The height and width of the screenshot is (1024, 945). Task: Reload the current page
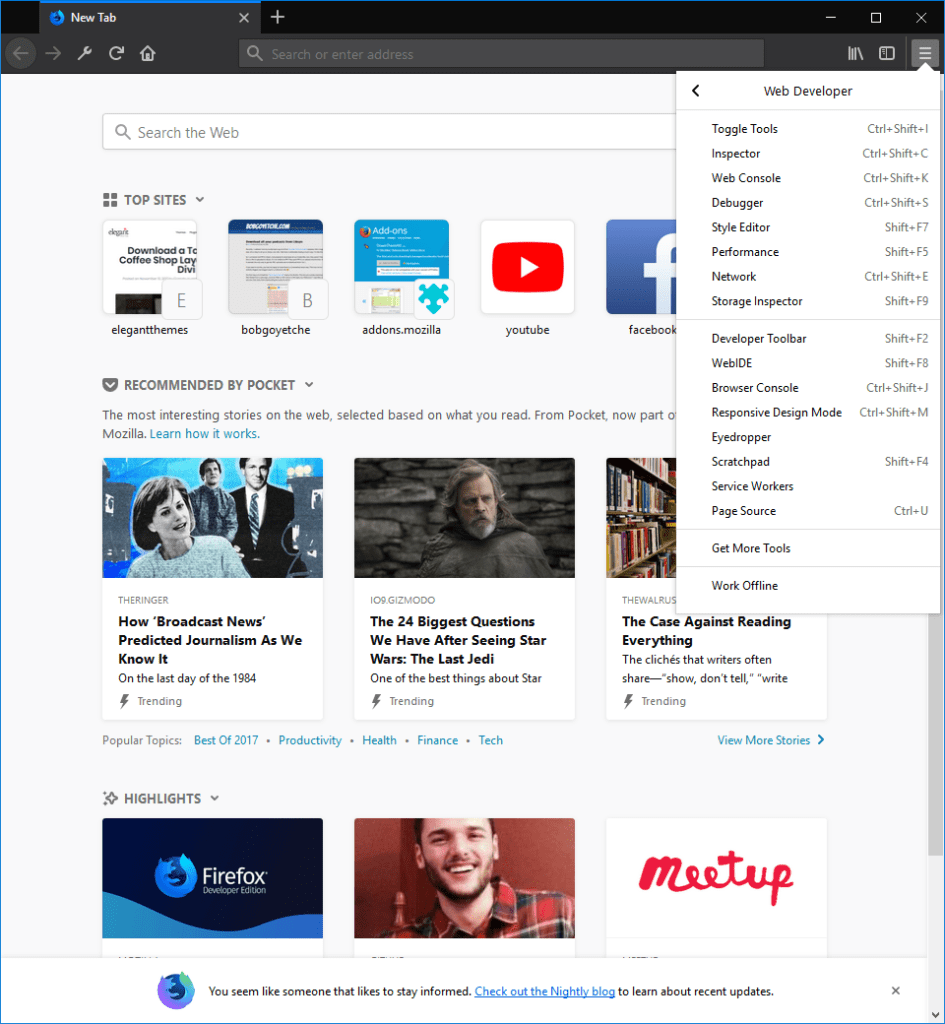point(116,53)
